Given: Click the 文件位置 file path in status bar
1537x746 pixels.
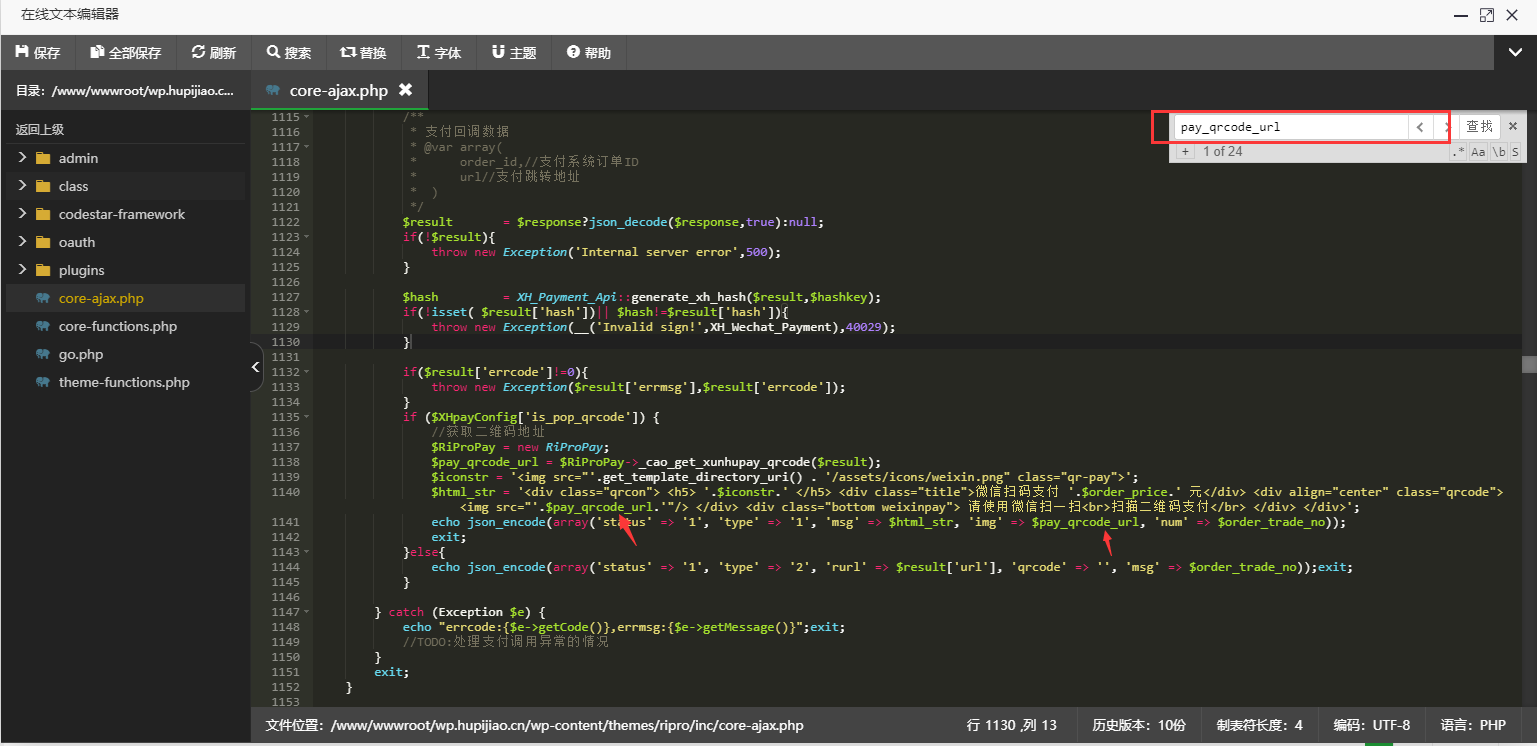Looking at the screenshot, I should 534,725.
